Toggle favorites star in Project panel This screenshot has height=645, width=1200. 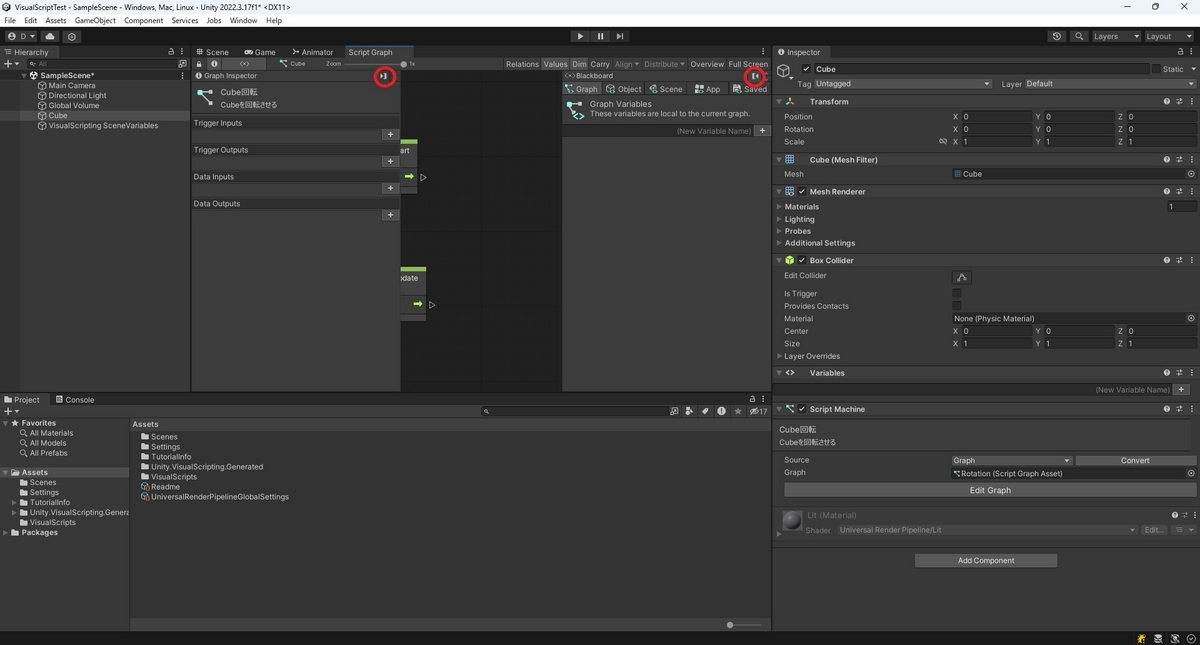(x=738, y=411)
